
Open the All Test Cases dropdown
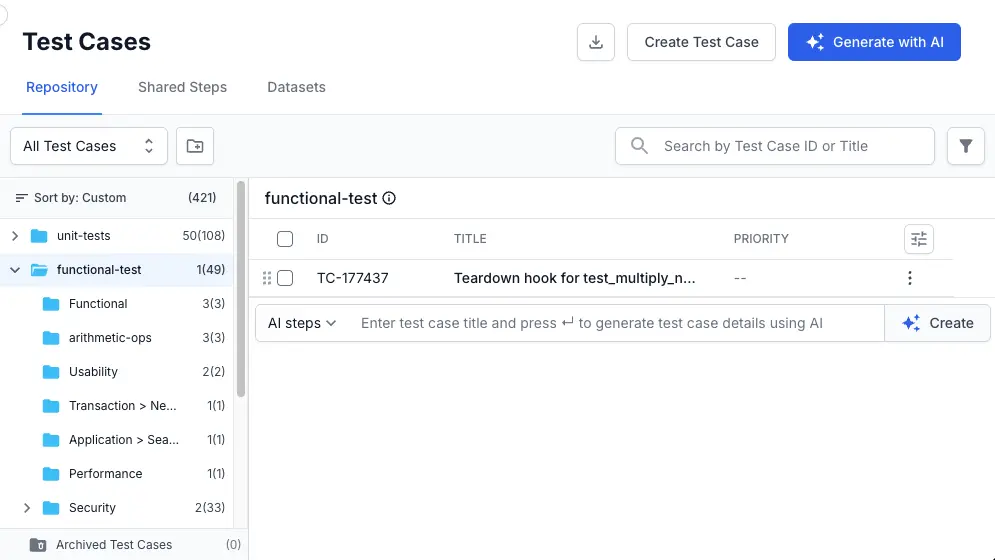pos(88,146)
